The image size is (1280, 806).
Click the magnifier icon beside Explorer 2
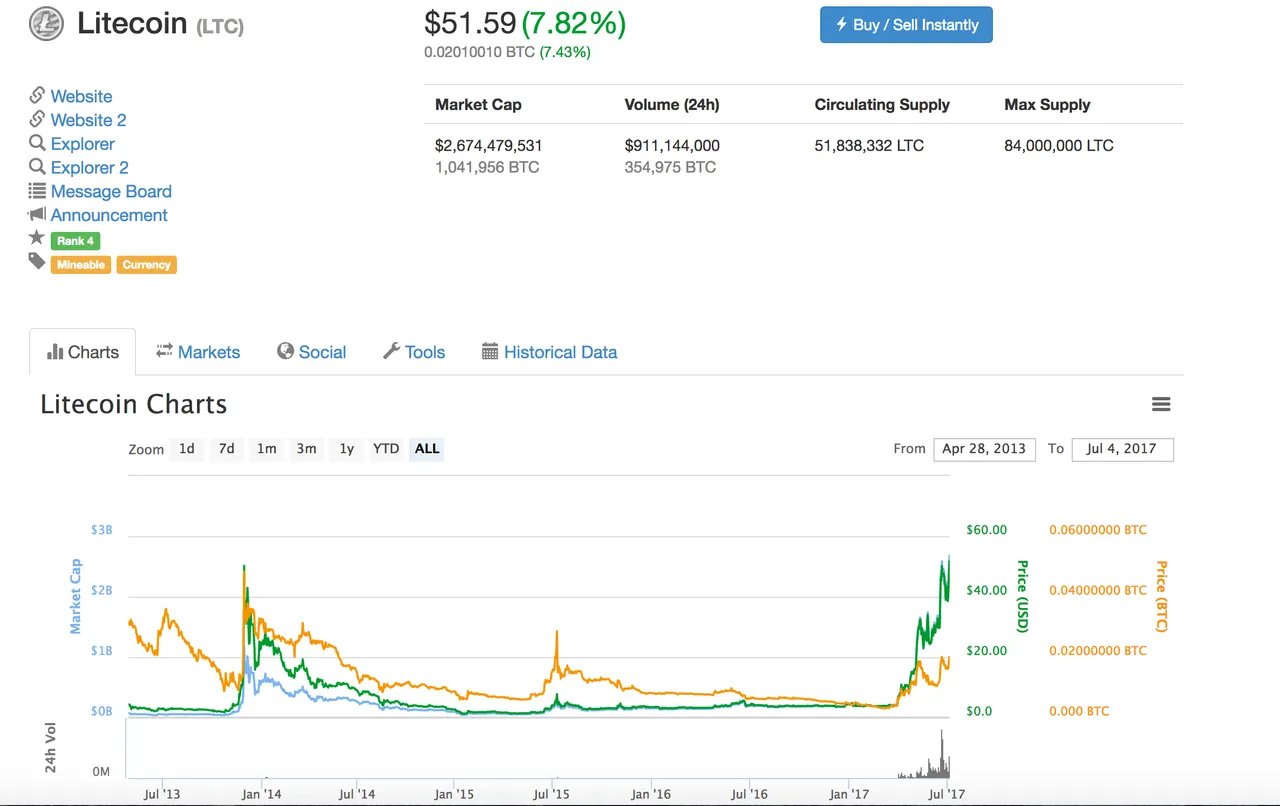point(37,167)
